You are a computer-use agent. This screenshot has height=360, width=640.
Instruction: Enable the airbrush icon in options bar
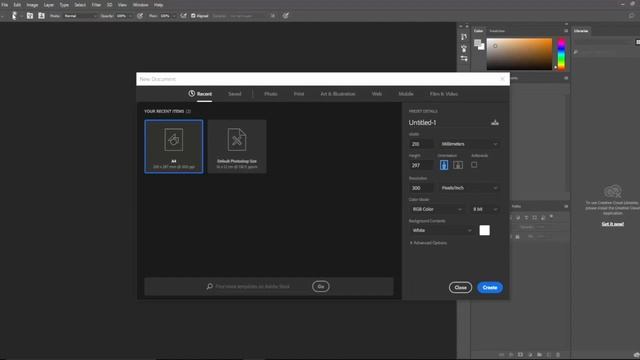point(183,16)
